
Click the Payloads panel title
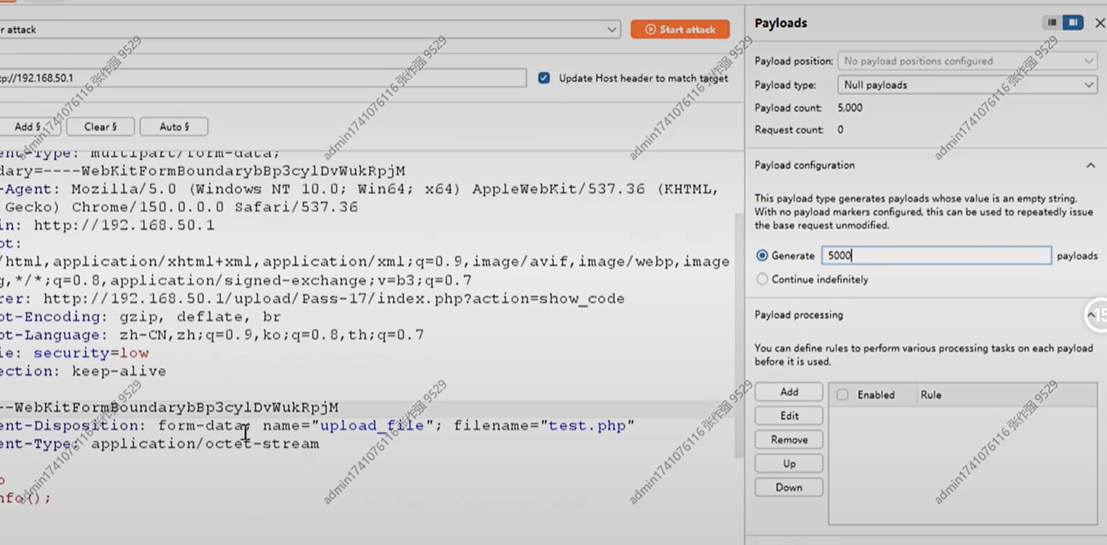(781, 23)
